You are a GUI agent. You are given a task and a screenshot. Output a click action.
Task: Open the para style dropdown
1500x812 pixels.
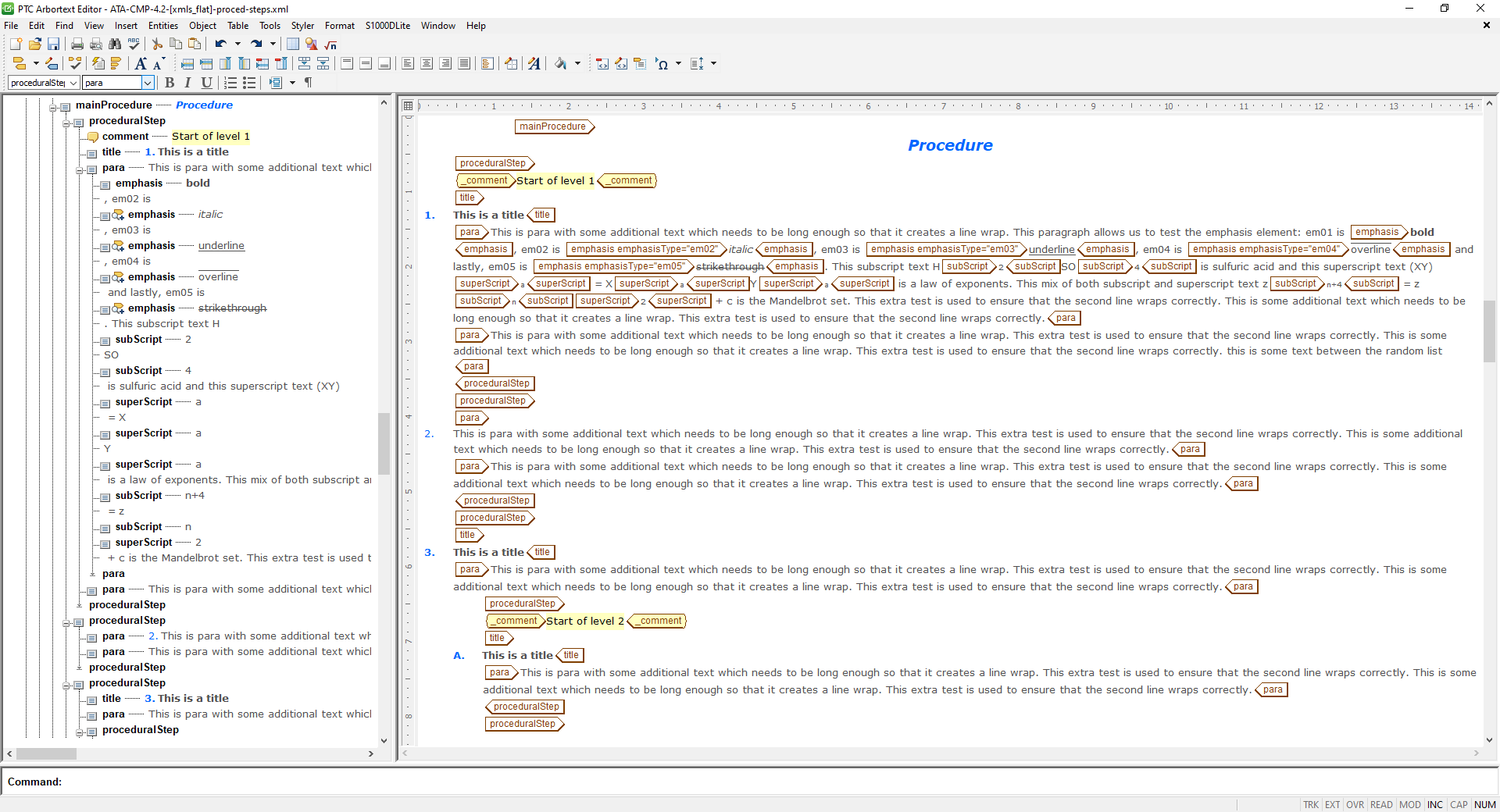pos(148,83)
